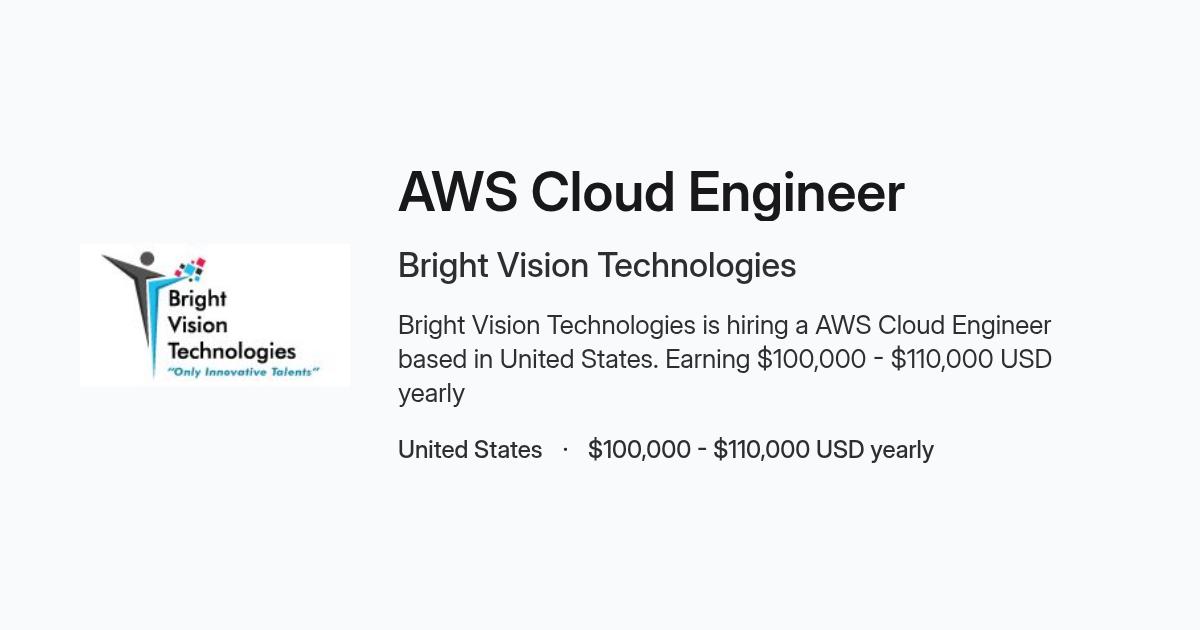Image resolution: width=1200 pixels, height=630 pixels.
Task: Click the word "Earning" in the description
Action: pos(708,359)
